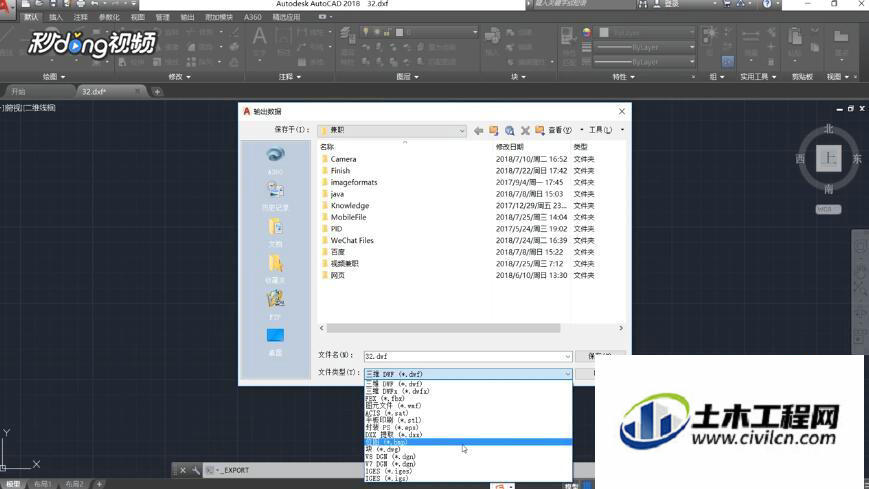Viewport: 869px width, 489px height.
Task: Open the 文件名 history dropdown arrow
Action: (567, 356)
